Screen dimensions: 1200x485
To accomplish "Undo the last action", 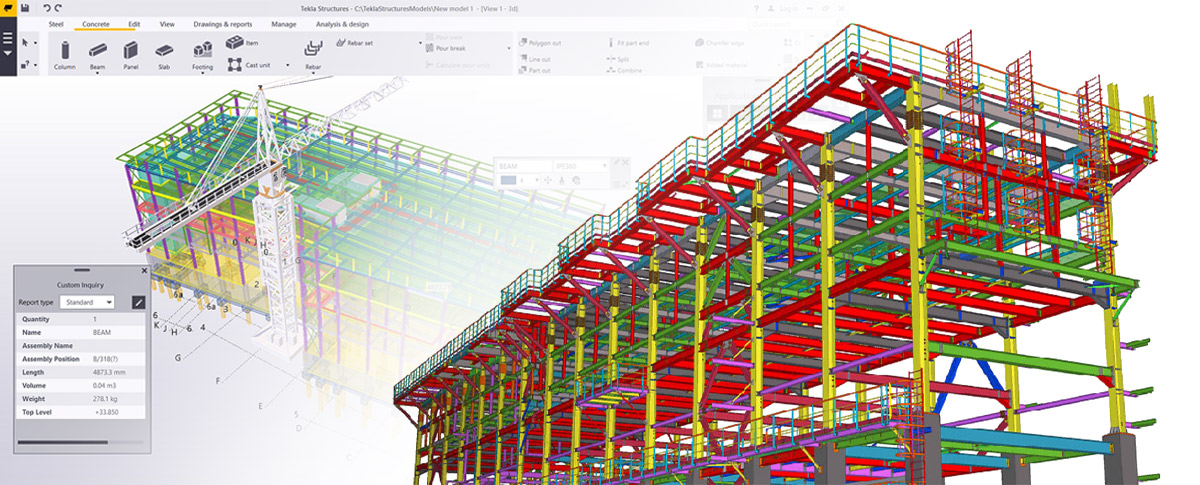I will point(47,8).
